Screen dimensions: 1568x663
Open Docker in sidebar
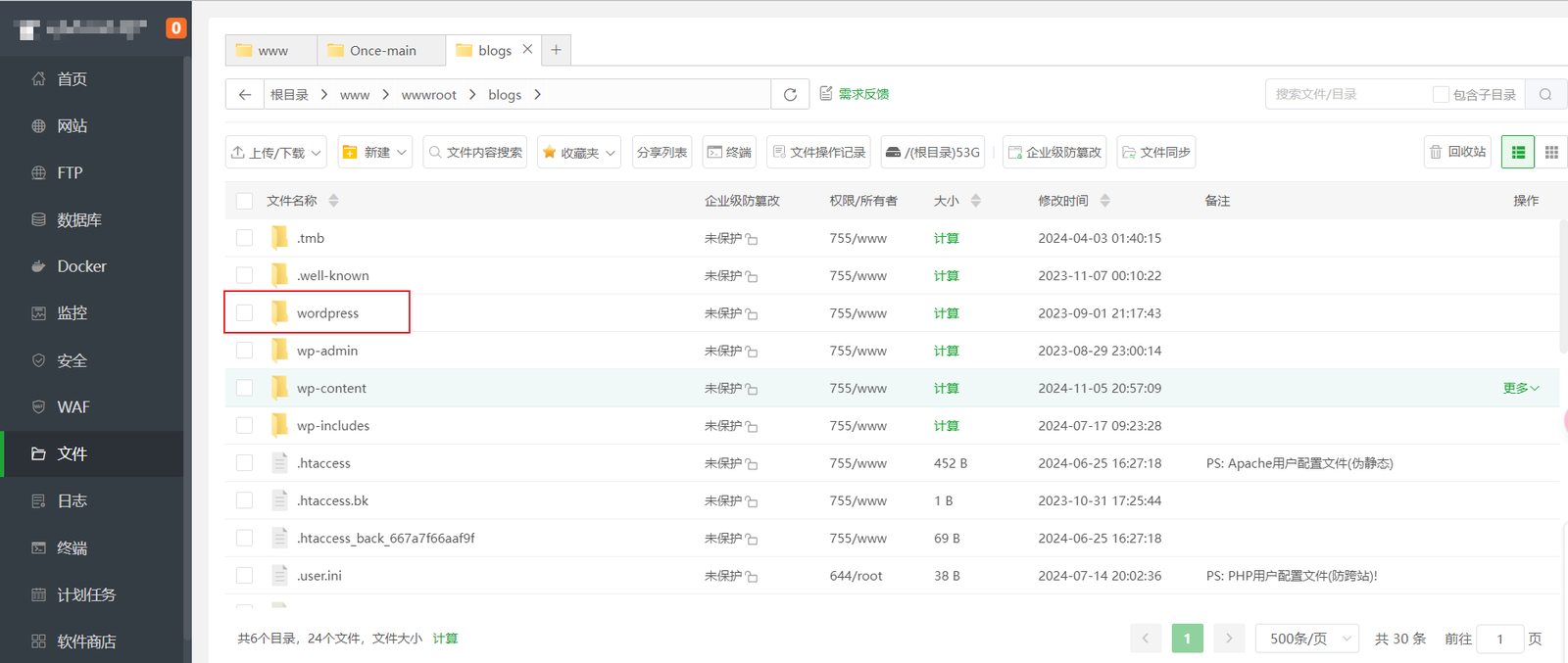[81, 266]
